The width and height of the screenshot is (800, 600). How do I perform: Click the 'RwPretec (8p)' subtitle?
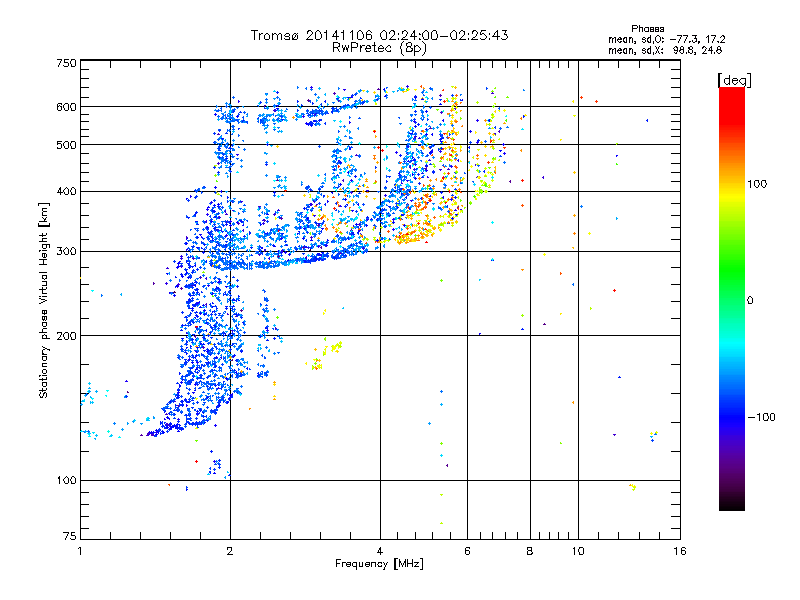coord(379,48)
